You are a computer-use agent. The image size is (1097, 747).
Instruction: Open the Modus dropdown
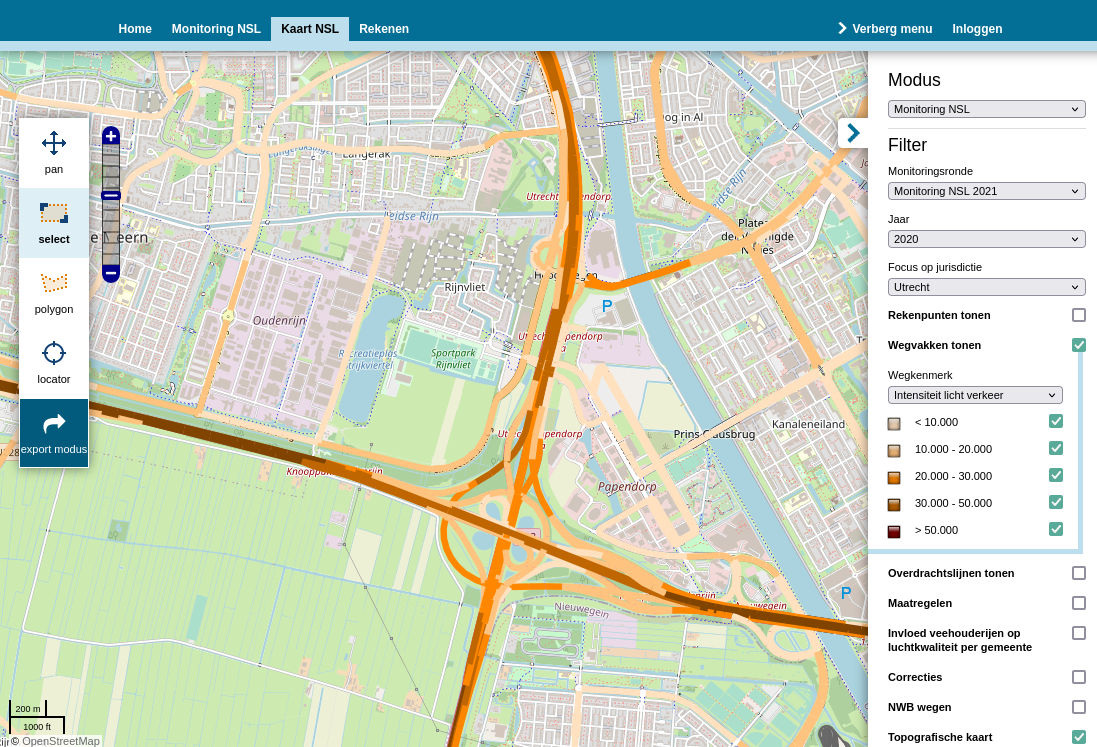point(986,109)
